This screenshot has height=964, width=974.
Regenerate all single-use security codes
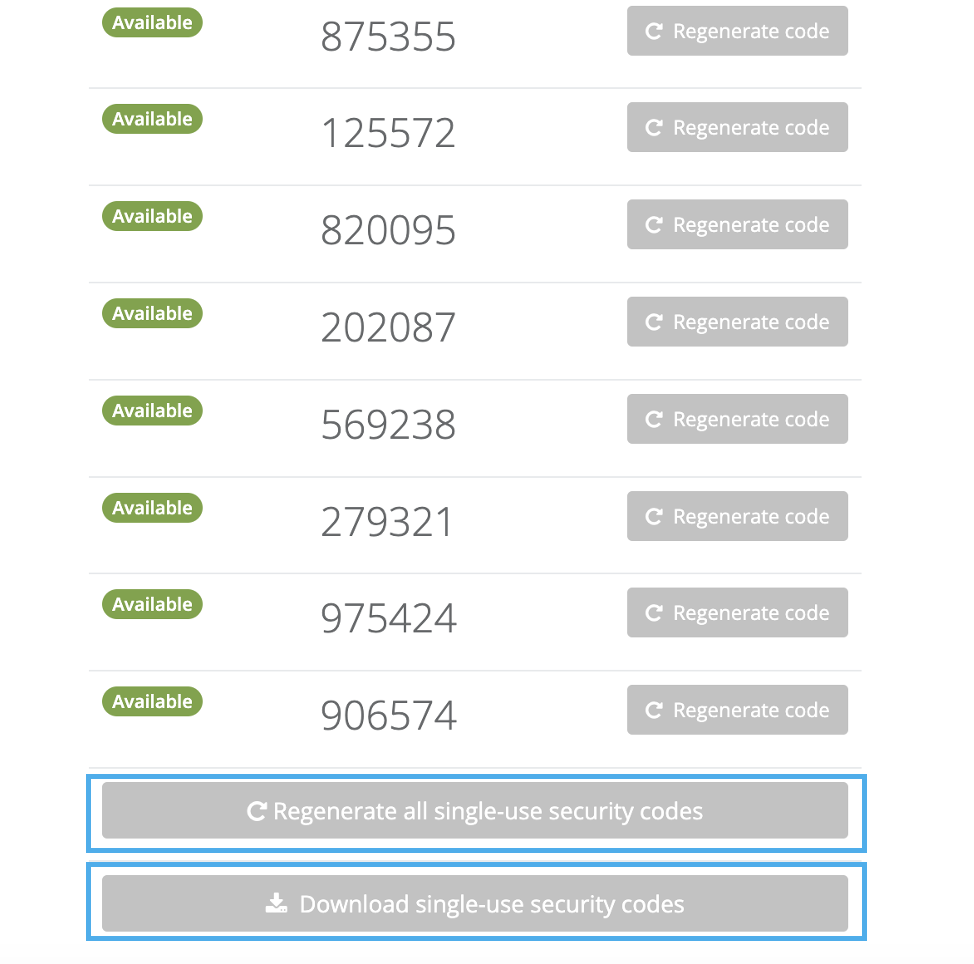475,811
